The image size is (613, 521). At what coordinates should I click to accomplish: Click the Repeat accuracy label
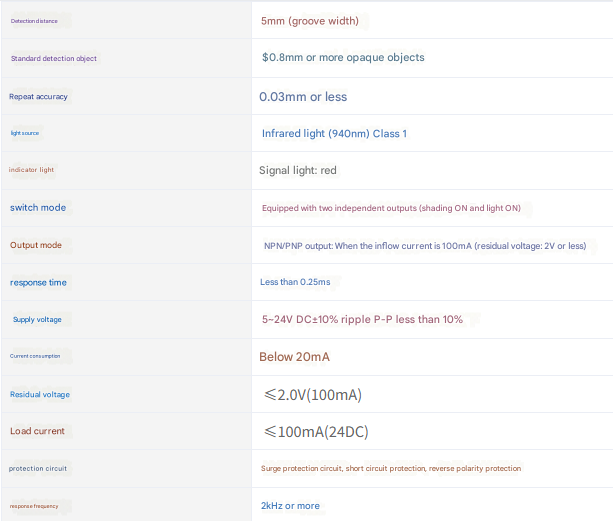pos(39,97)
